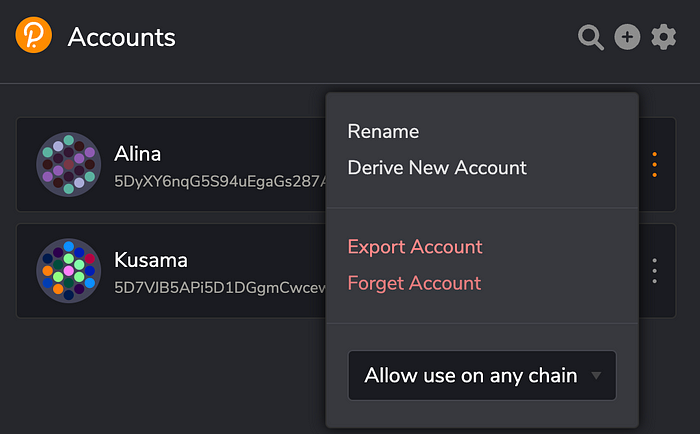700x434 pixels.
Task: Open the Kusama account three-dot menu
Action: coord(655,271)
